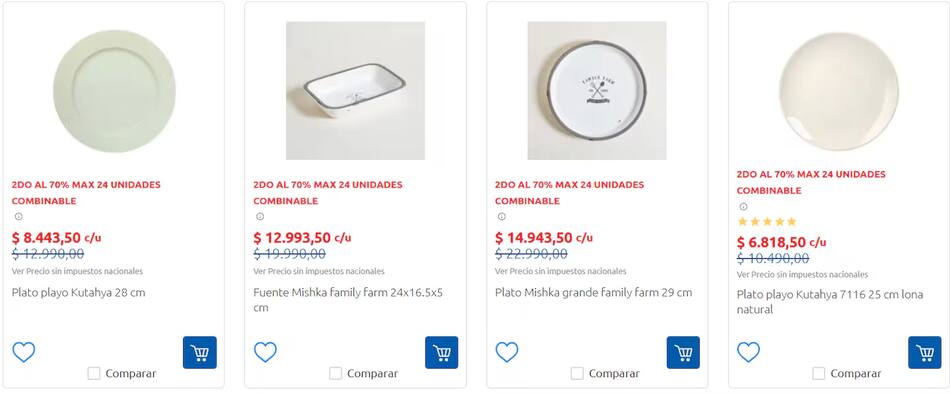Screen dimensions: 950x393
Task: Open promo info icon under Kutahya 28 cm
Action: coord(18,216)
